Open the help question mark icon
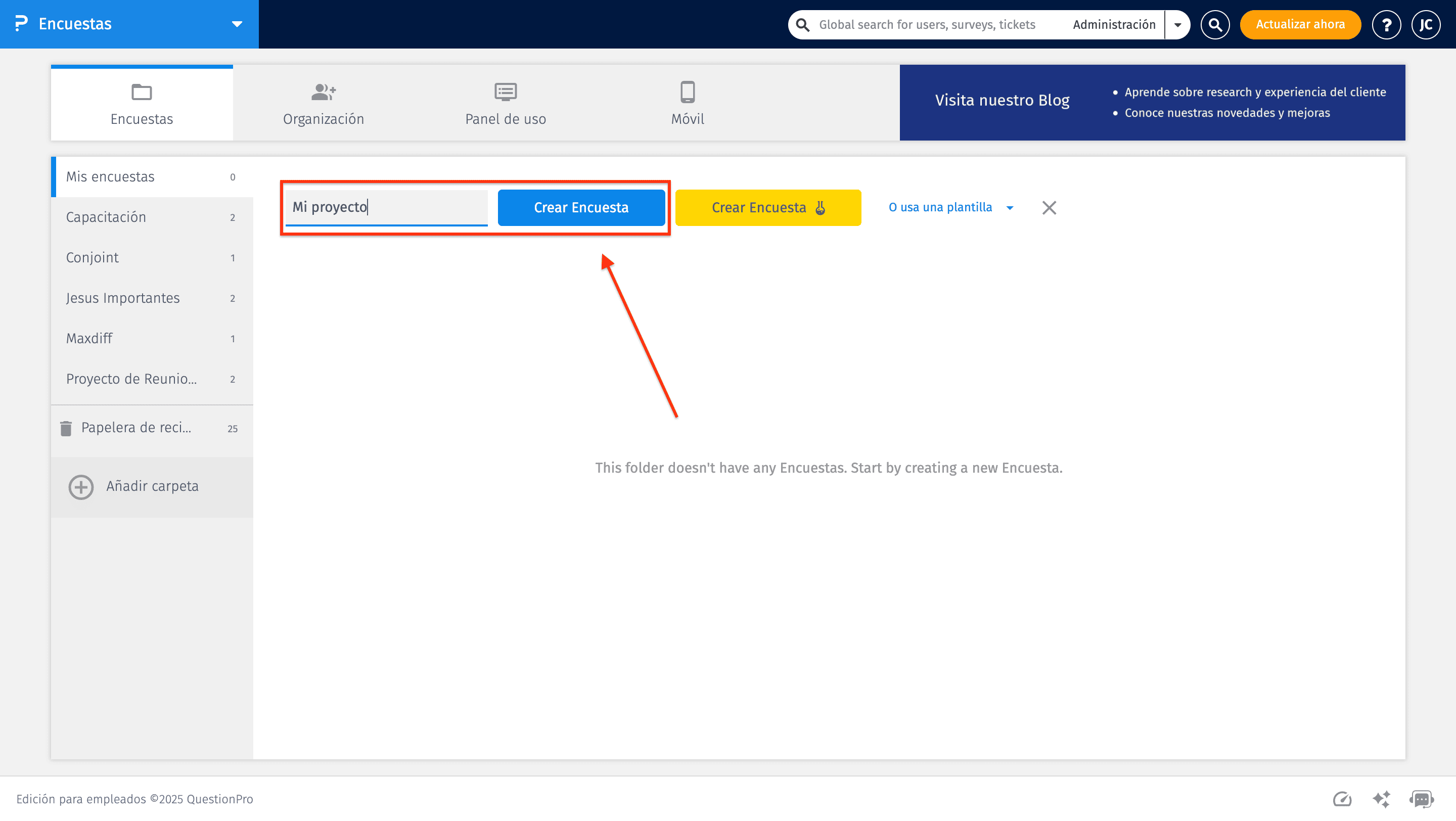This screenshot has width=1456, height=821. click(x=1386, y=24)
